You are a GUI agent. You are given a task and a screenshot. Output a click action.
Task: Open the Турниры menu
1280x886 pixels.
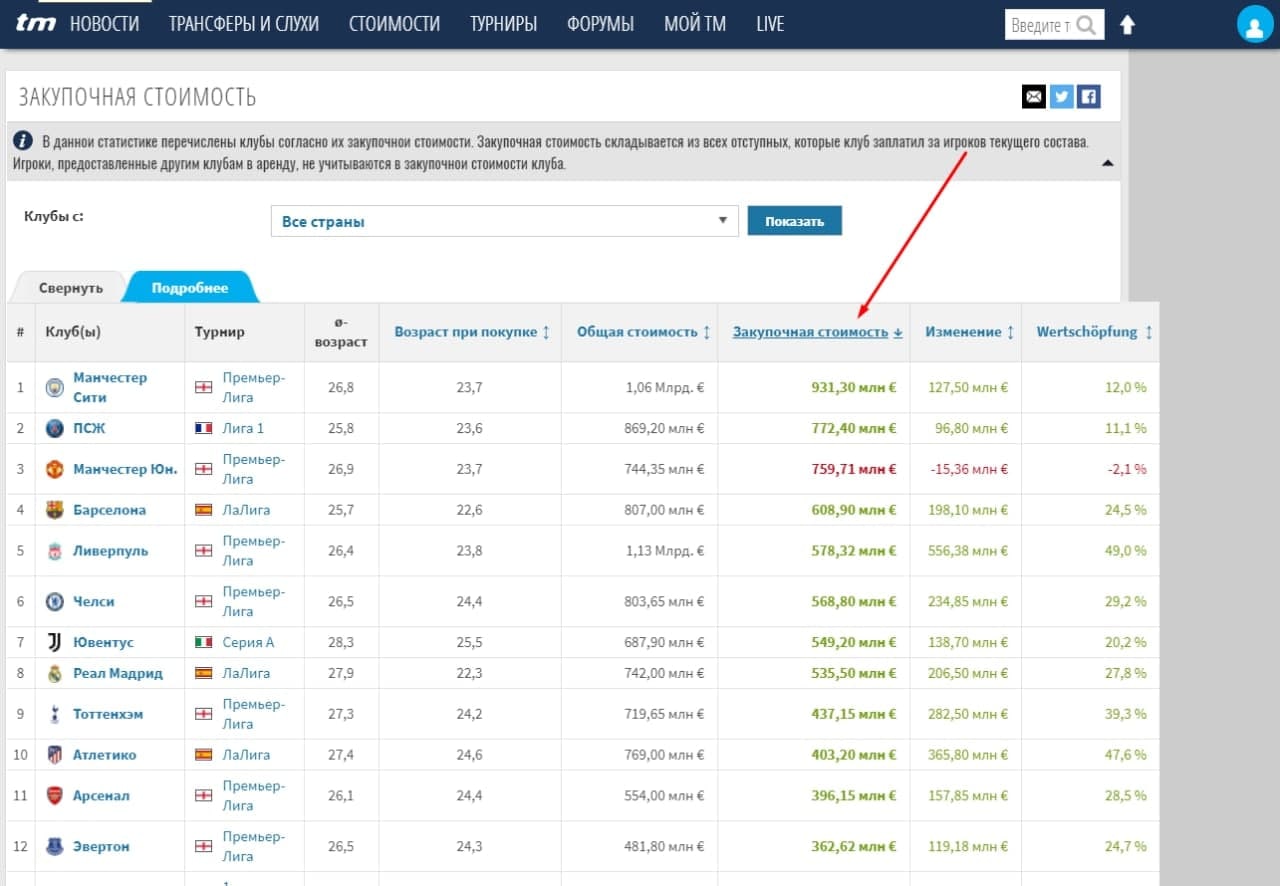pyautogui.click(x=503, y=24)
